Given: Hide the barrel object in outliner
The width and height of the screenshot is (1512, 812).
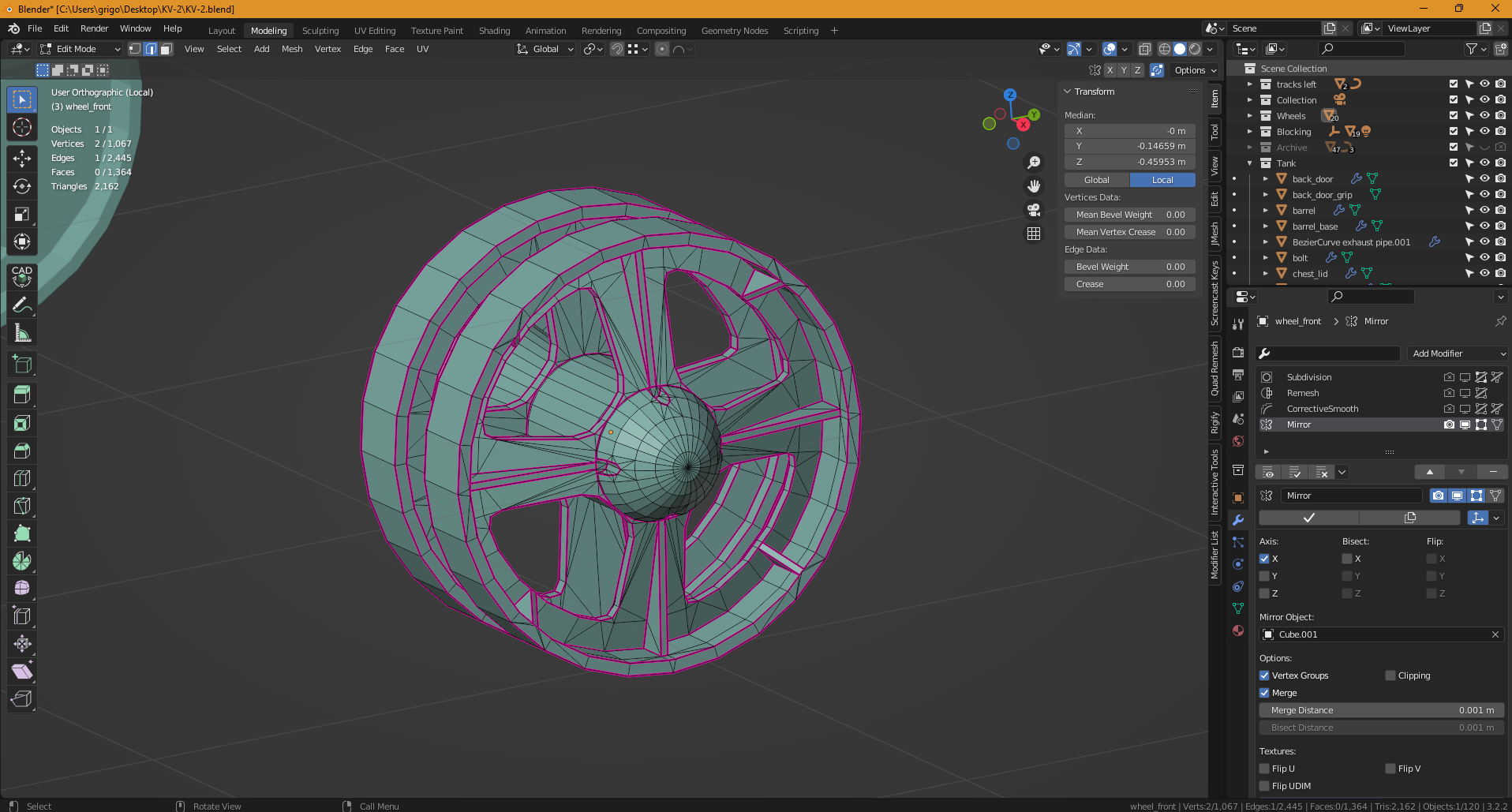Looking at the screenshot, I should point(1484,211).
